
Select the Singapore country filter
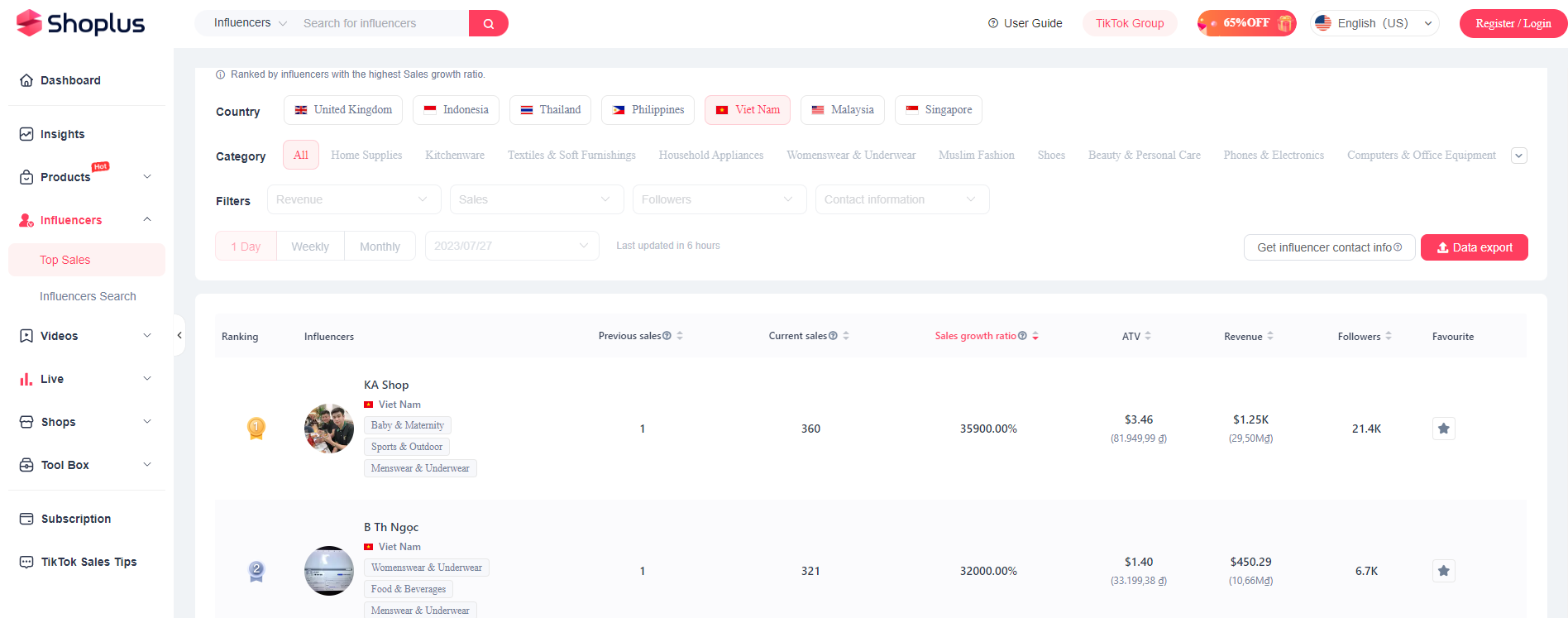939,110
